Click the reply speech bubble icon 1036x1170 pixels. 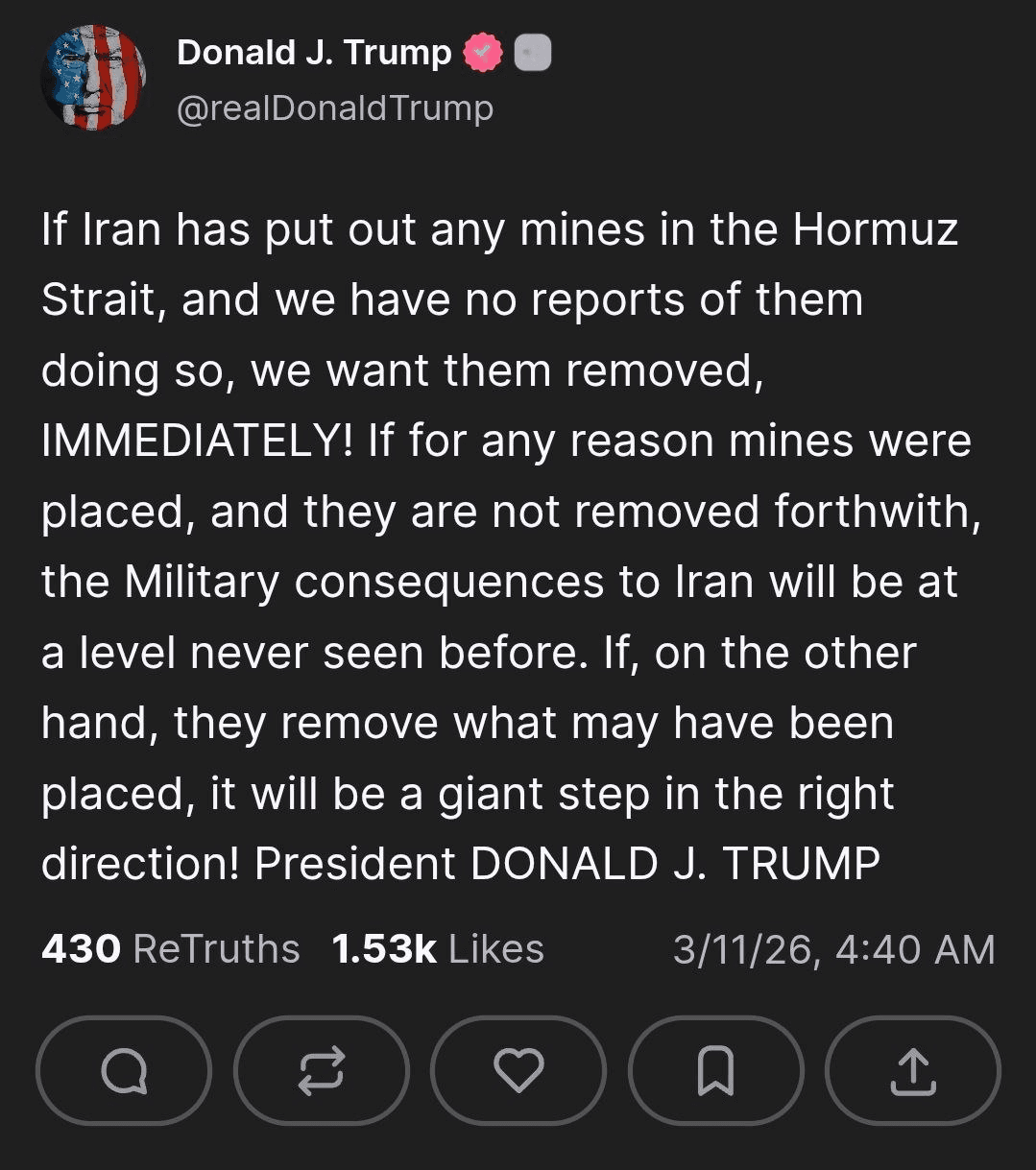click(x=124, y=1070)
